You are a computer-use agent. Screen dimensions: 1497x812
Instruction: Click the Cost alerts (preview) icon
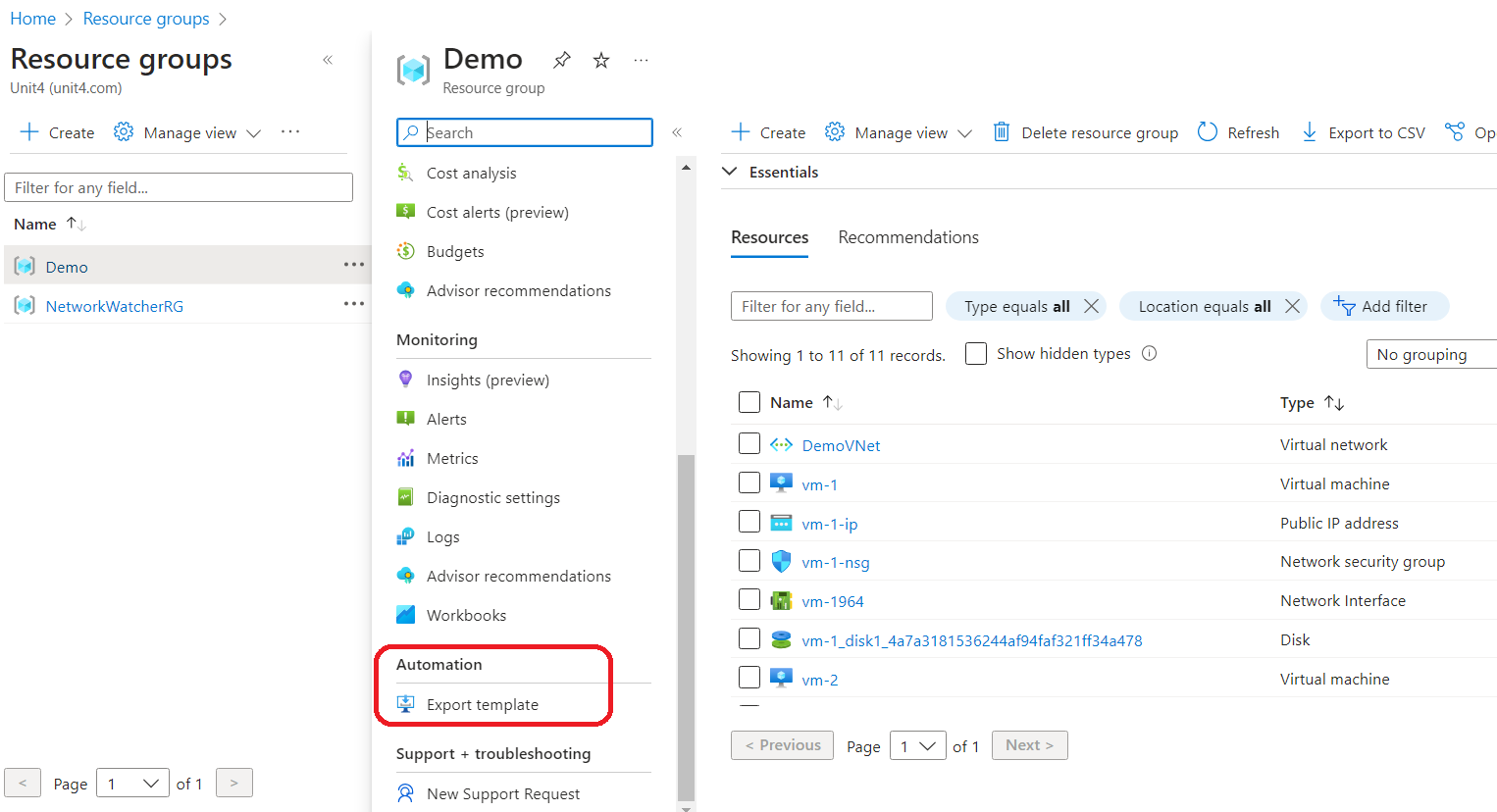click(405, 211)
